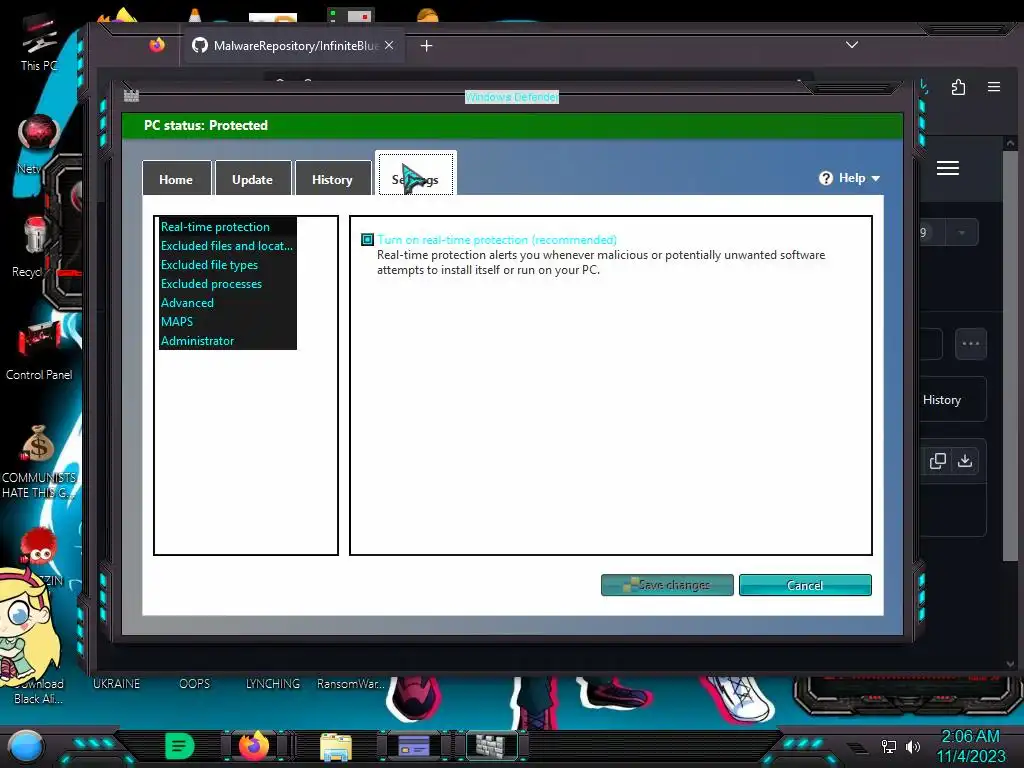Click the Windows Defender title bar icon
The height and width of the screenshot is (768, 1024).
pyautogui.click(x=131, y=96)
